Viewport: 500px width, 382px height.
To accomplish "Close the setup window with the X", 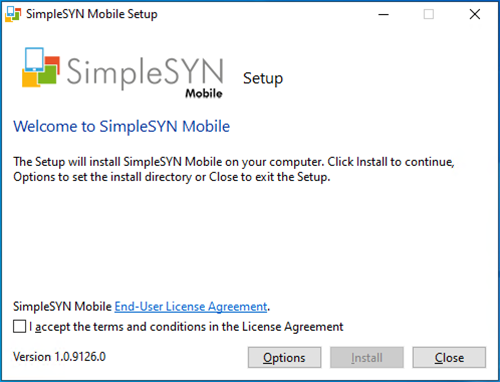I will click(475, 14).
